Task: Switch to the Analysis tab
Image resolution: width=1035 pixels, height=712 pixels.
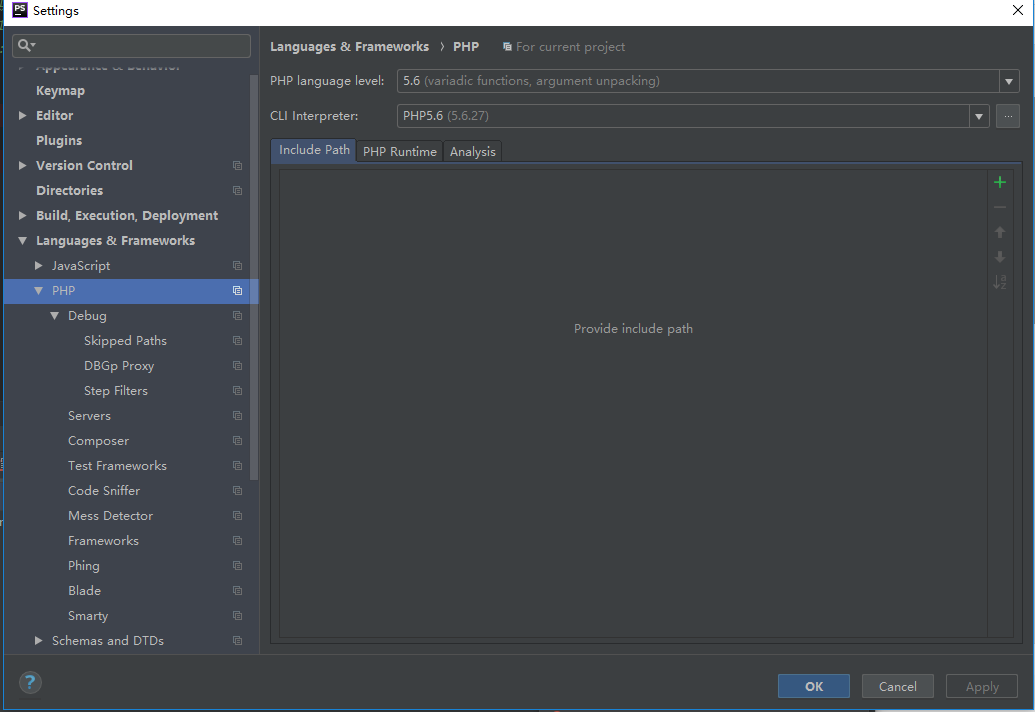Action: coord(473,152)
